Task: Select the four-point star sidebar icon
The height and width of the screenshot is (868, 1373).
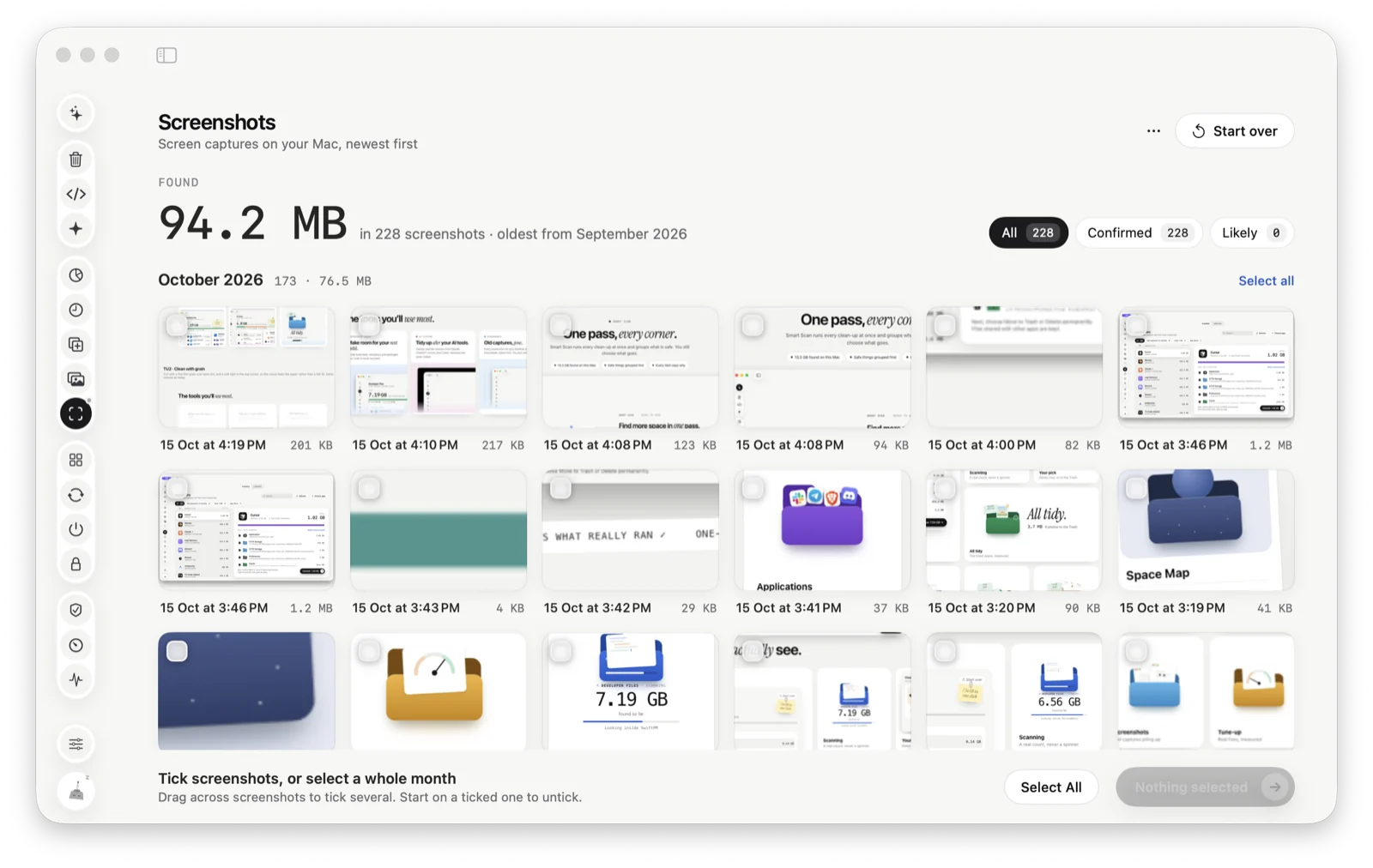Action: pos(76,228)
